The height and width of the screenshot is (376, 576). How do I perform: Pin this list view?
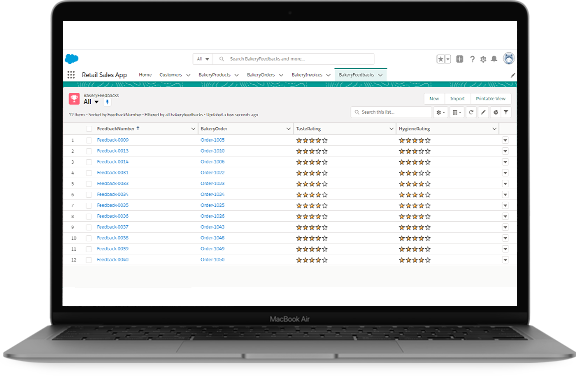click(x=107, y=102)
